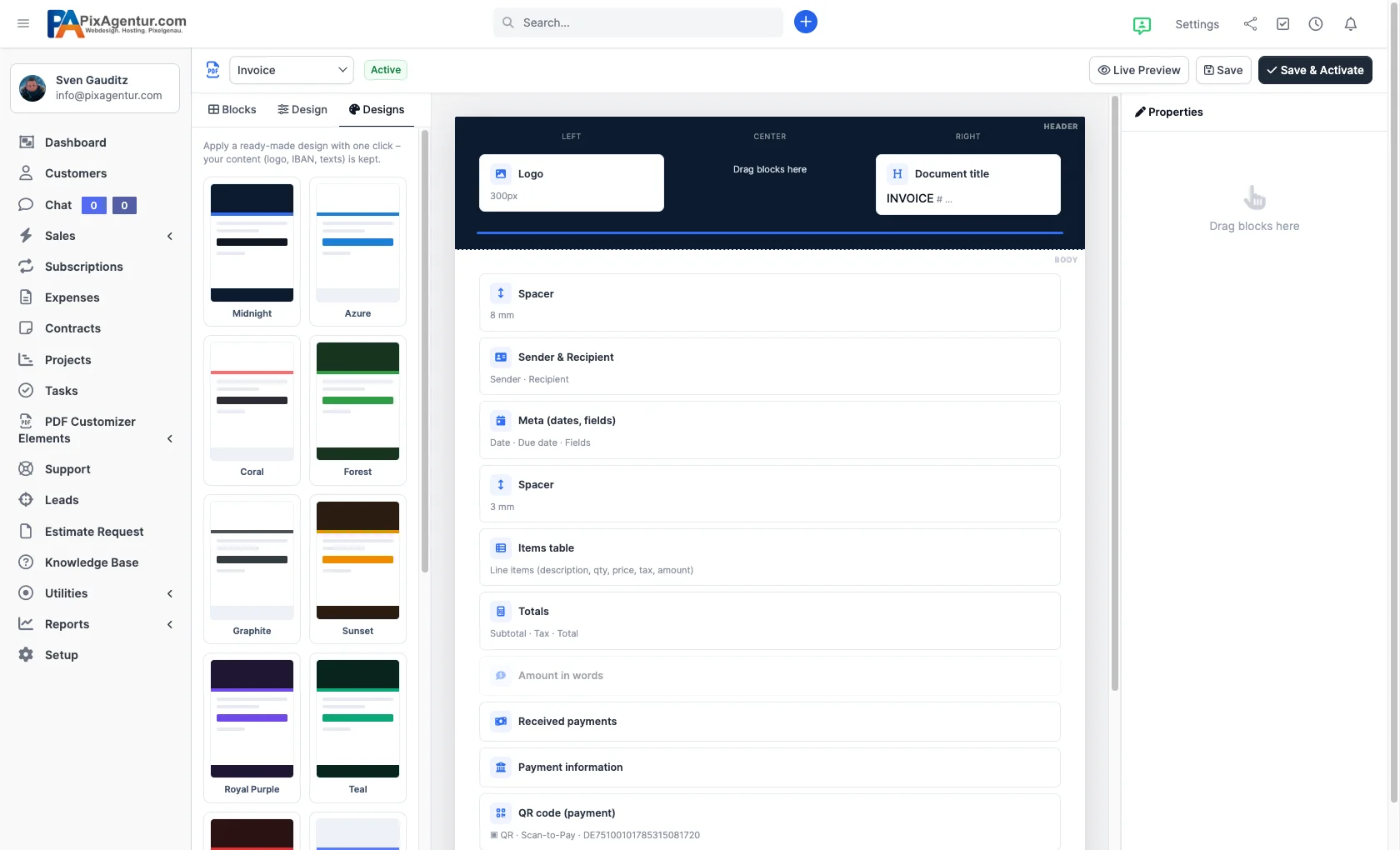Click the Setup gear icon
The width and height of the screenshot is (1400, 850).
[x=27, y=655]
